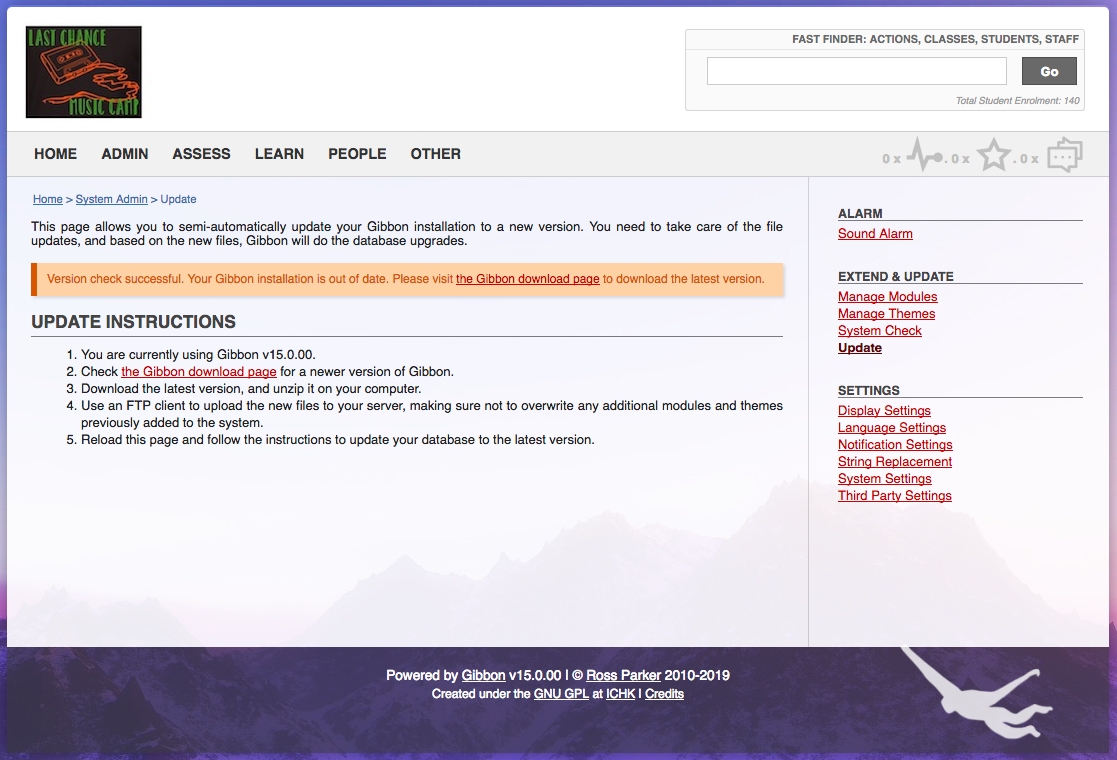Focus the Fast Finder search field
This screenshot has width=1117, height=760.
[856, 71]
